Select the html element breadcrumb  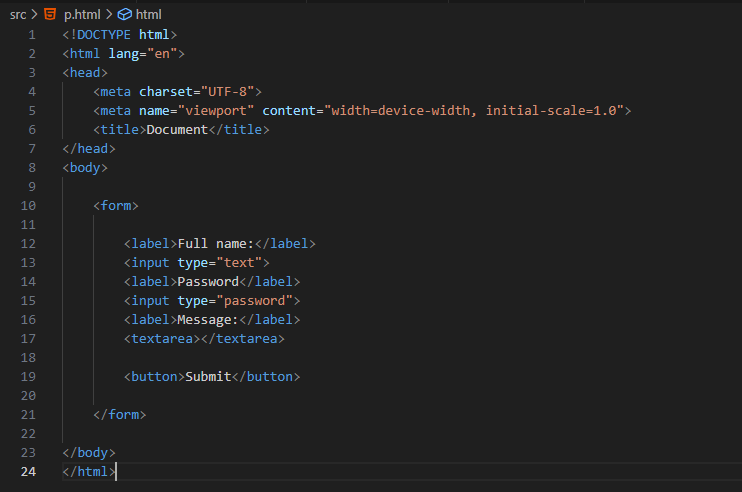149,15
